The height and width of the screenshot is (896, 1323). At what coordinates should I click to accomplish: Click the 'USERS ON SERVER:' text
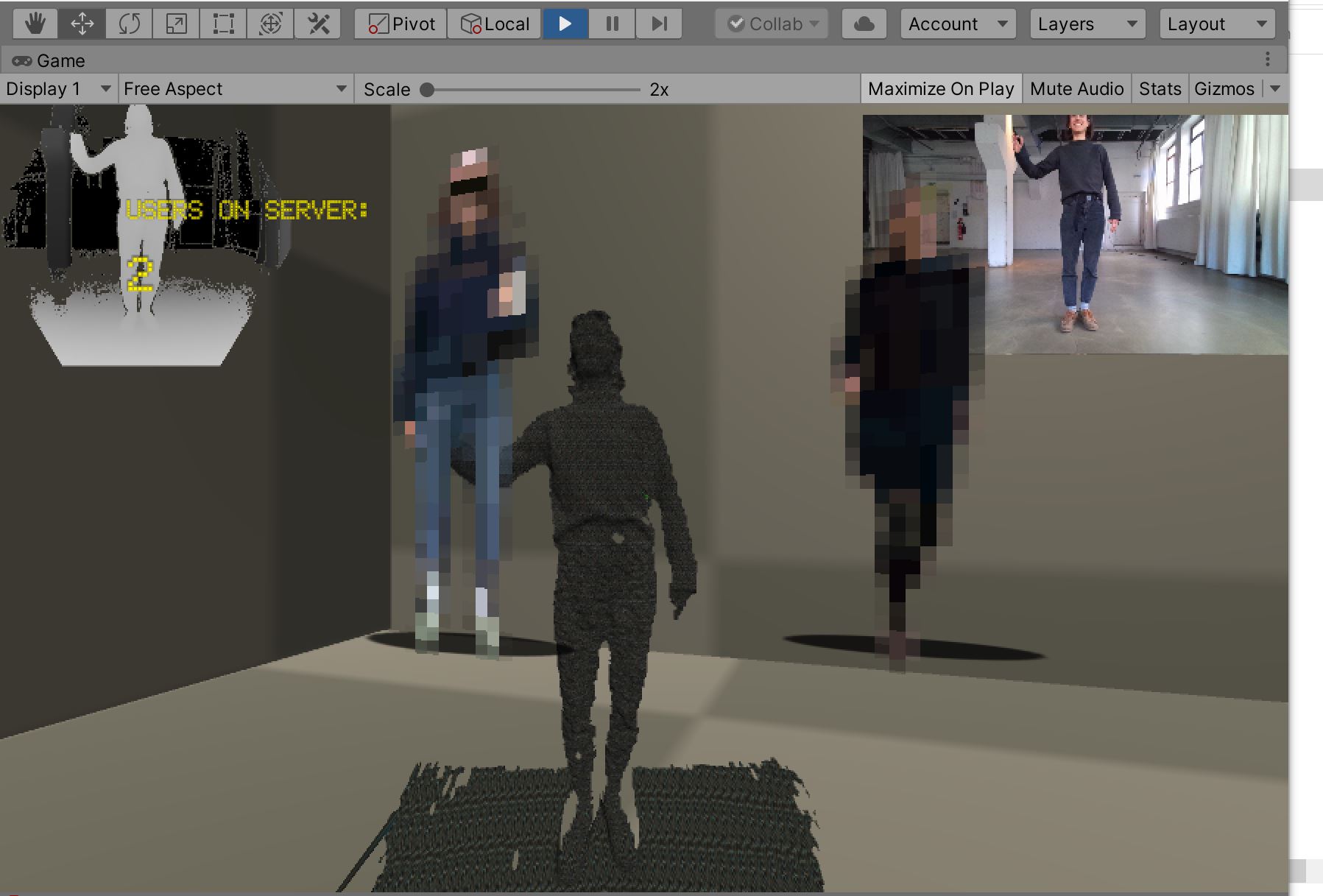(x=247, y=211)
